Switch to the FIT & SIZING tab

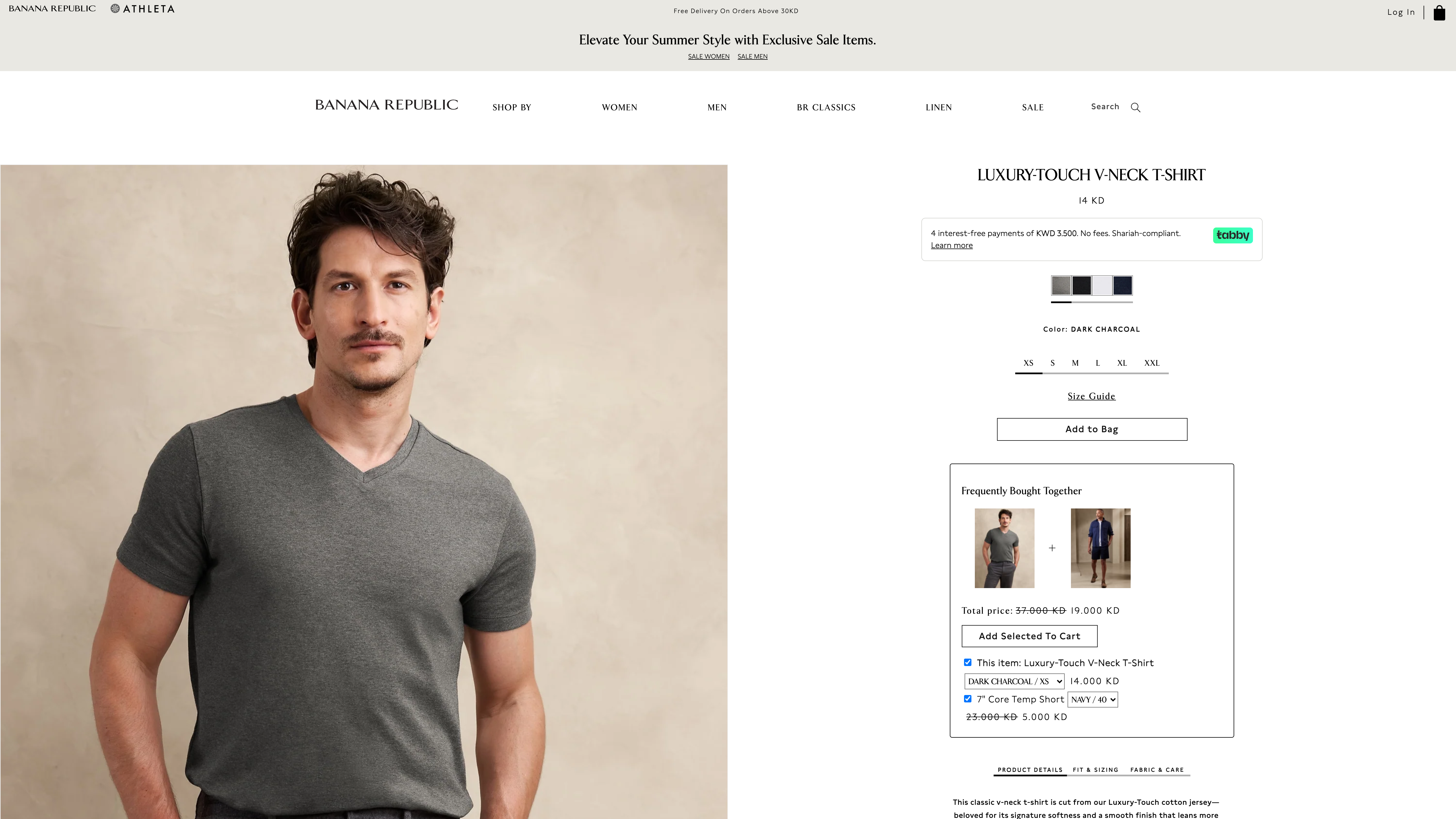point(1095,770)
